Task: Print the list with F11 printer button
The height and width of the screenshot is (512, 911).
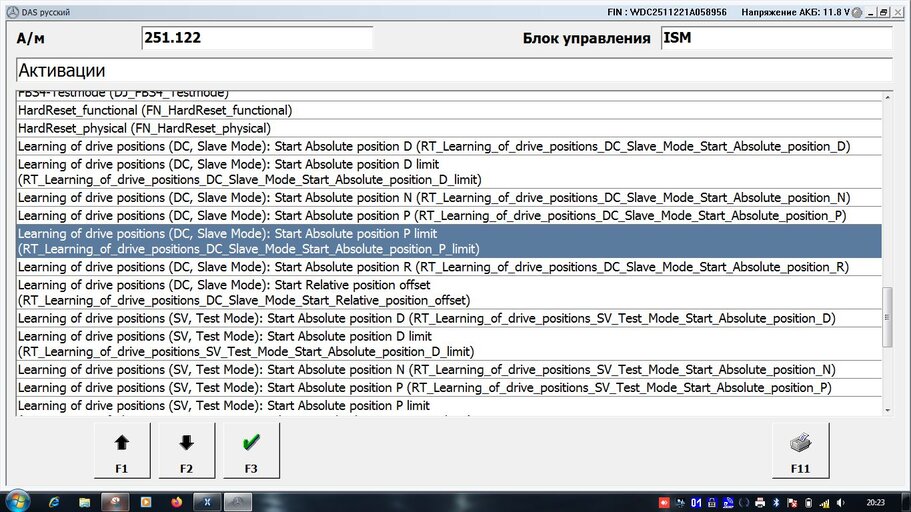Action: click(800, 450)
